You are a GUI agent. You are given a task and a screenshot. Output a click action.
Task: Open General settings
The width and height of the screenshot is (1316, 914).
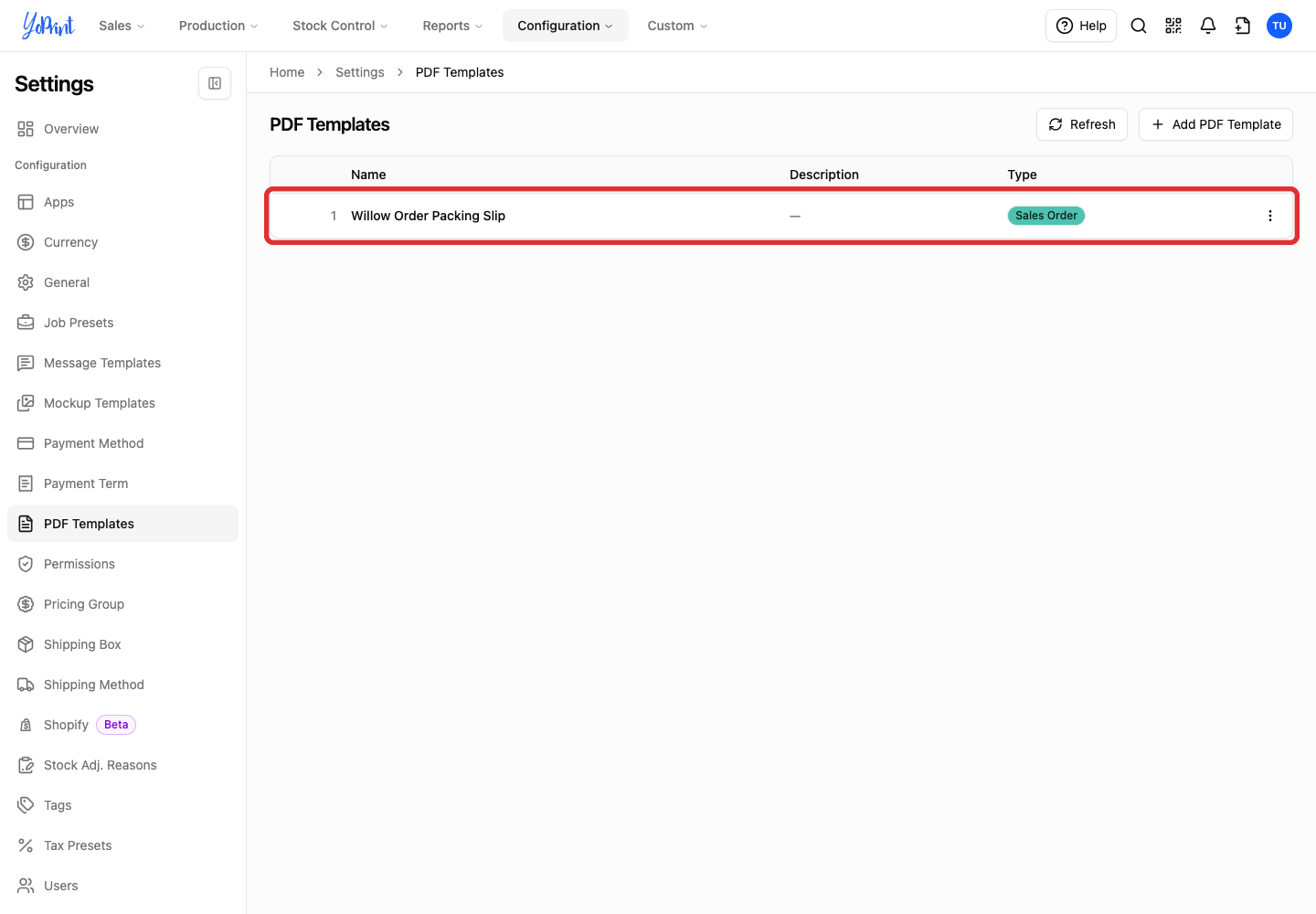tap(122, 282)
